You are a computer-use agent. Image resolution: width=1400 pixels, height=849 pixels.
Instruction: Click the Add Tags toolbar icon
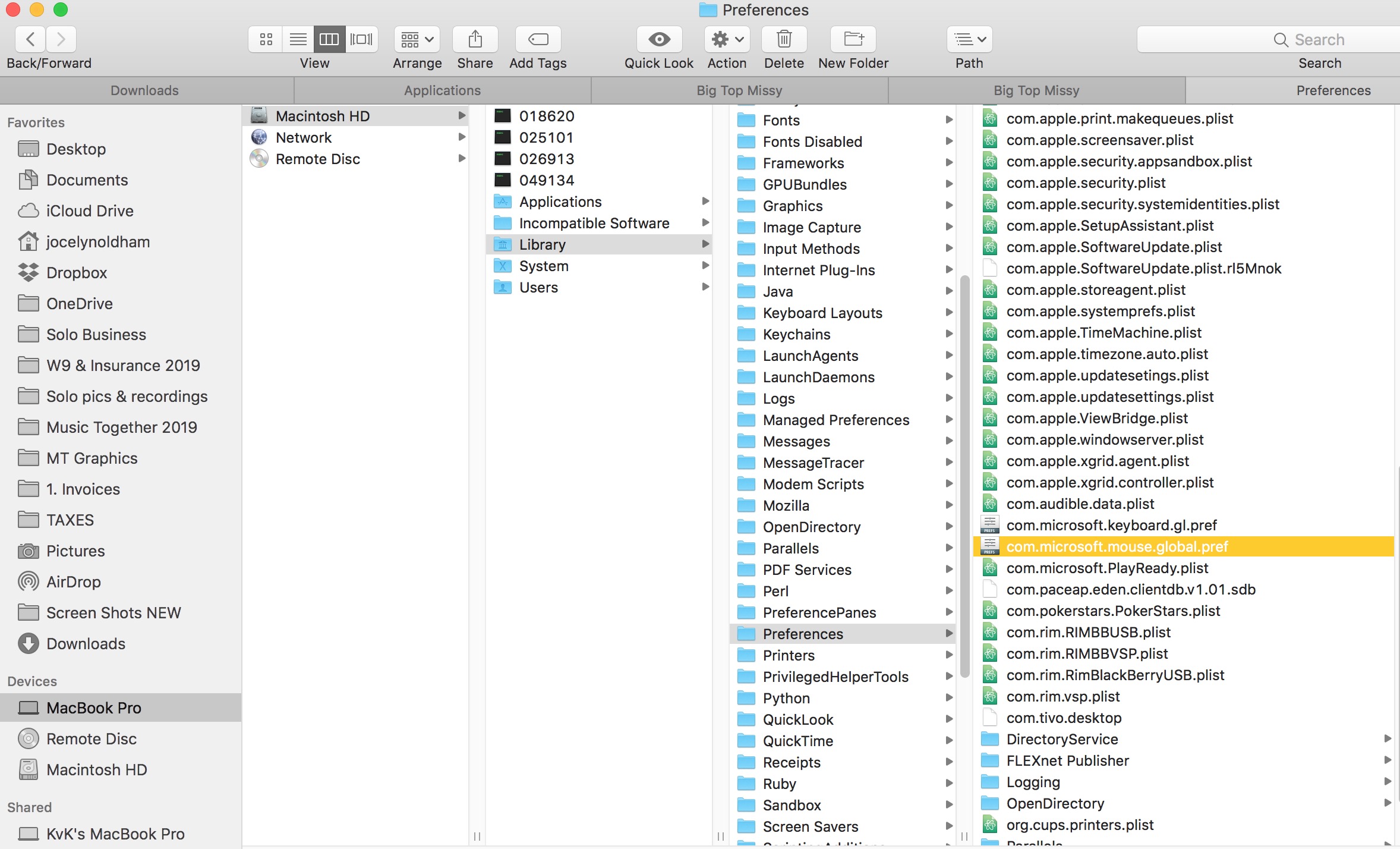point(538,39)
